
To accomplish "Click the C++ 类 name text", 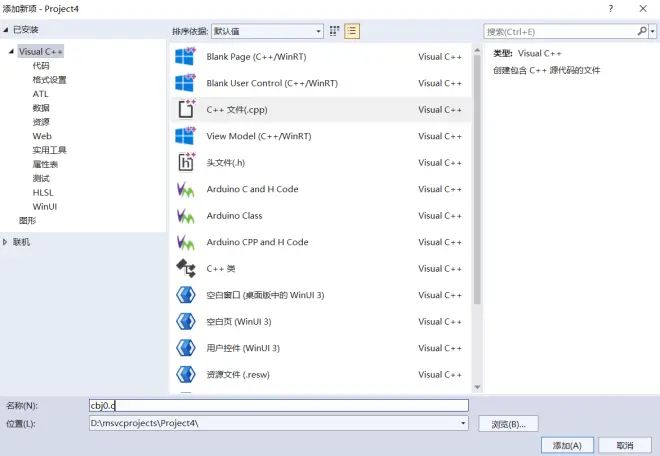I will pyautogui.click(x=221, y=269).
